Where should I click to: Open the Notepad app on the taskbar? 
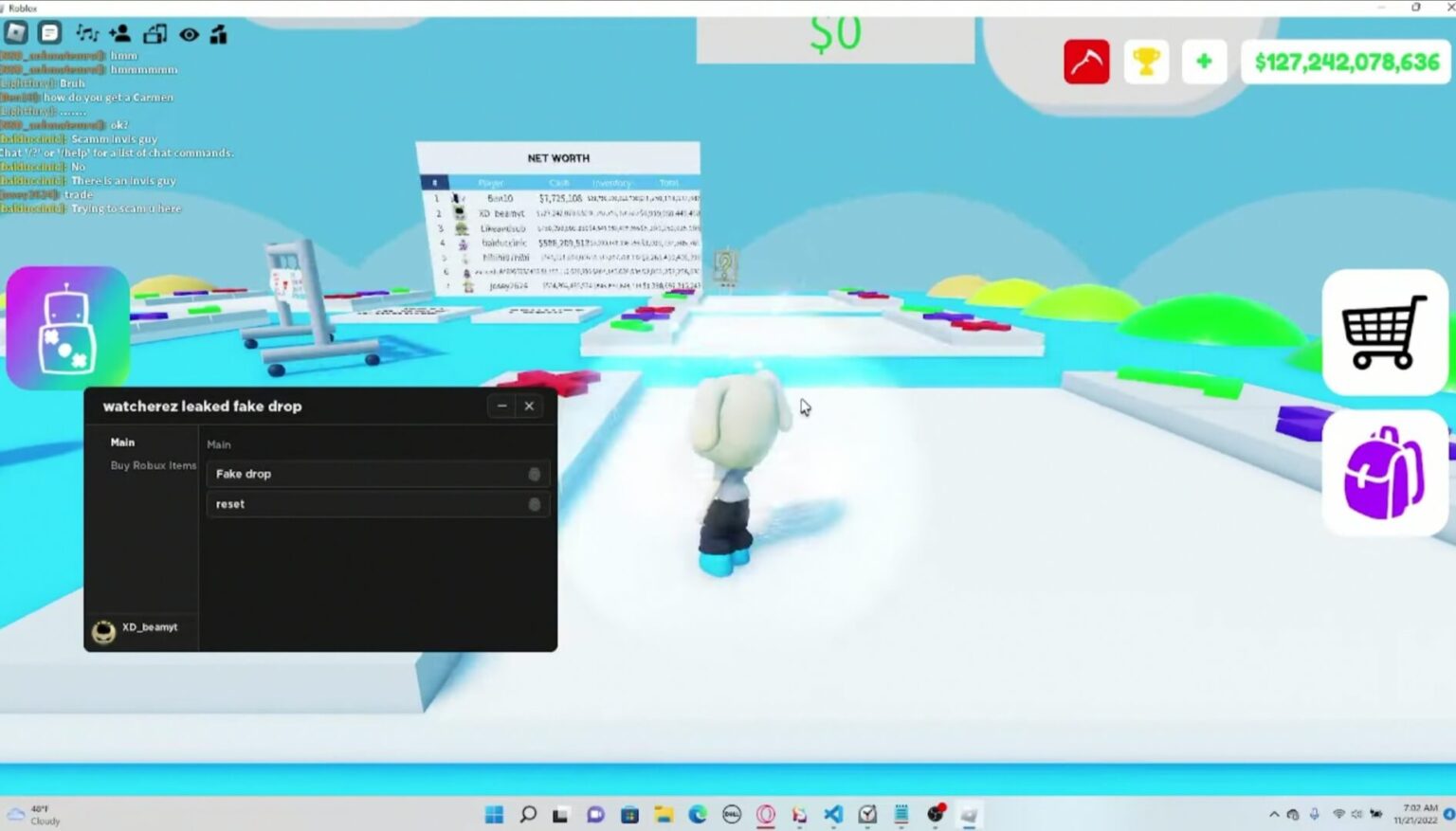click(x=901, y=814)
